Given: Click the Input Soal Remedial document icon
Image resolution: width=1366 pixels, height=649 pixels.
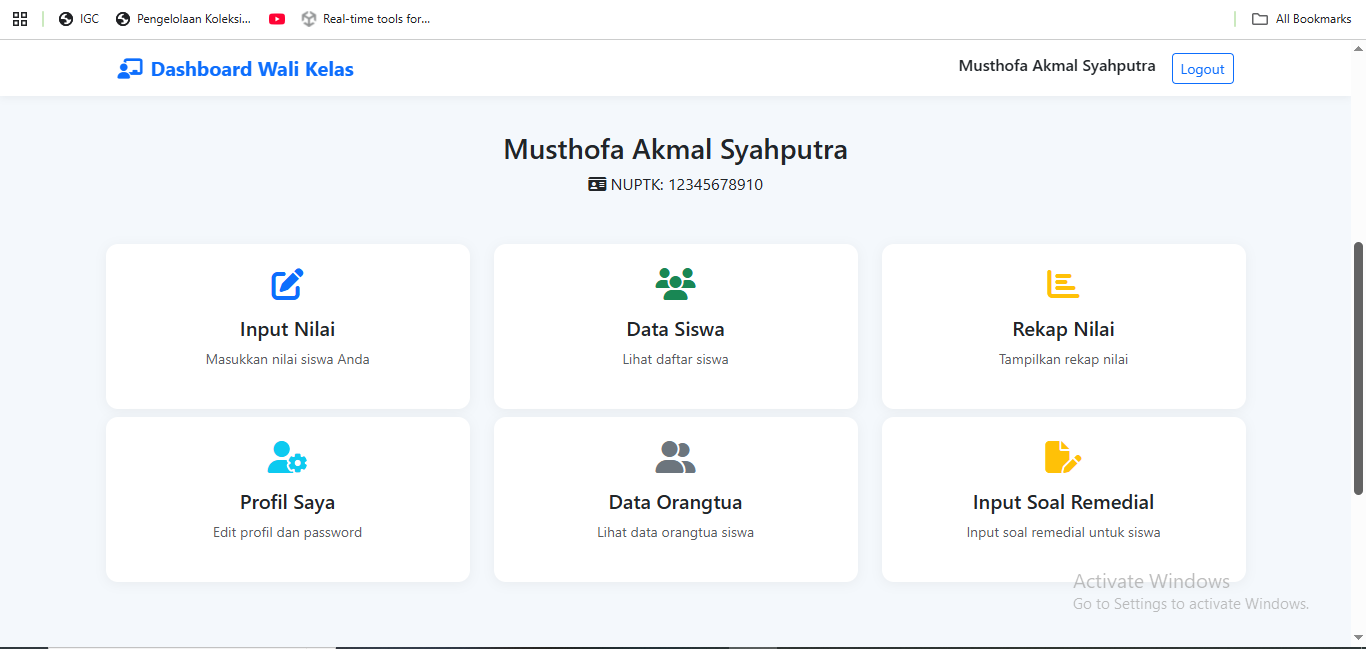Looking at the screenshot, I should pyautogui.click(x=1063, y=458).
